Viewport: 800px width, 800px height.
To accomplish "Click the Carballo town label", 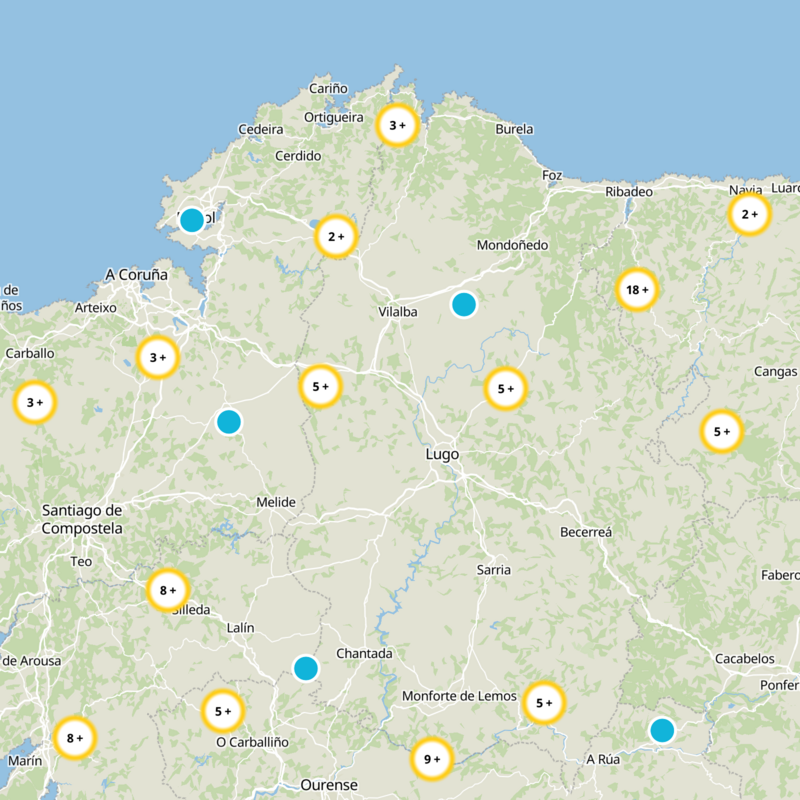I will [x=30, y=353].
